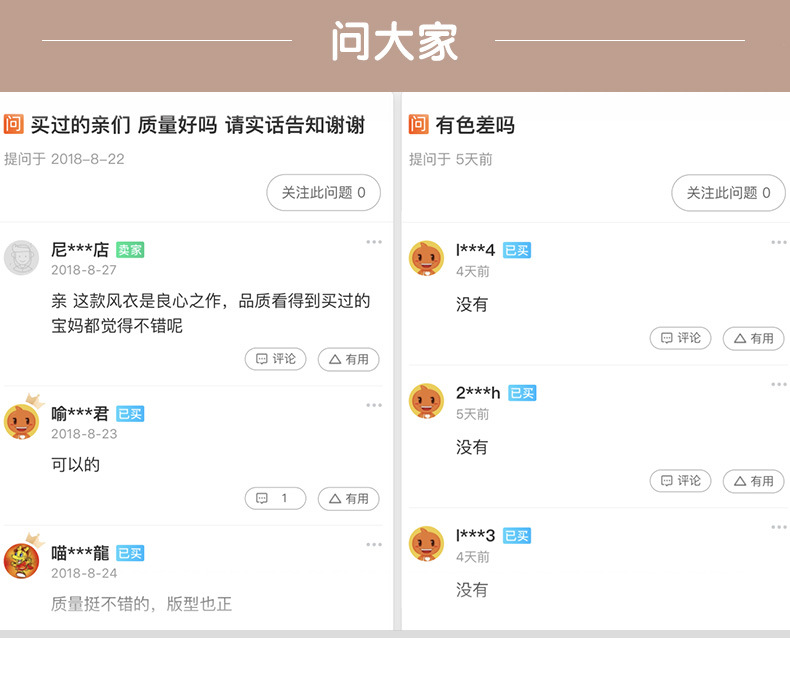Open 喵***龍 tiger avatar
This screenshot has width=790, height=678.
click(x=21, y=560)
